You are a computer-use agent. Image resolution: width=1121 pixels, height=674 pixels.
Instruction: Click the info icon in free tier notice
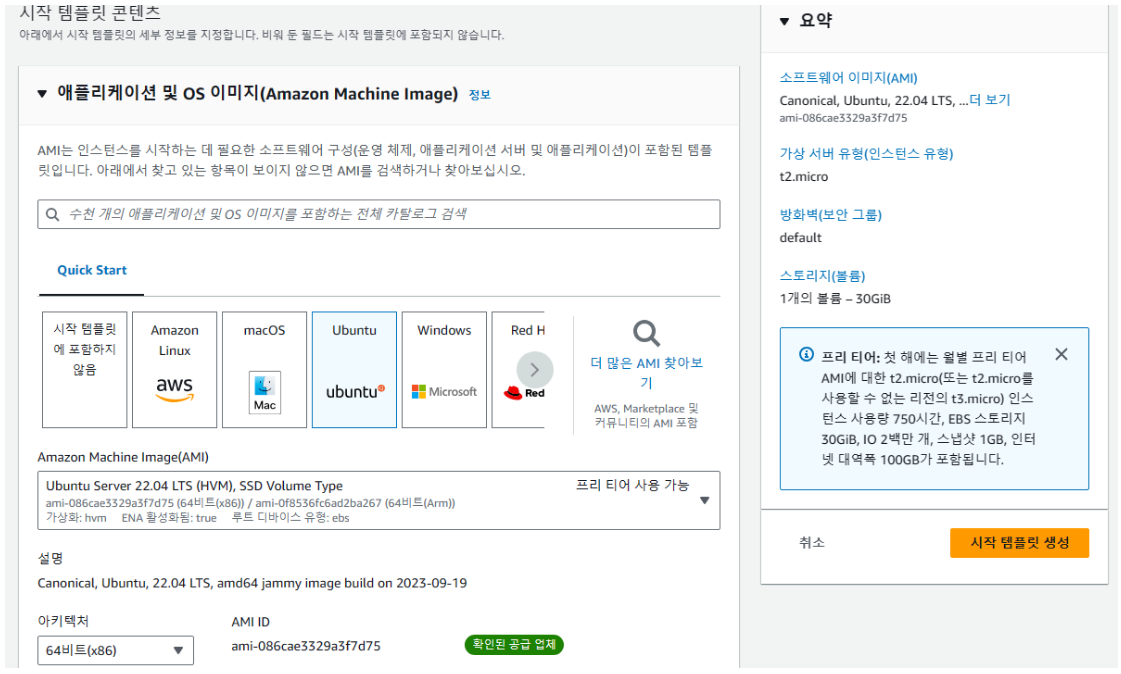[806, 355]
